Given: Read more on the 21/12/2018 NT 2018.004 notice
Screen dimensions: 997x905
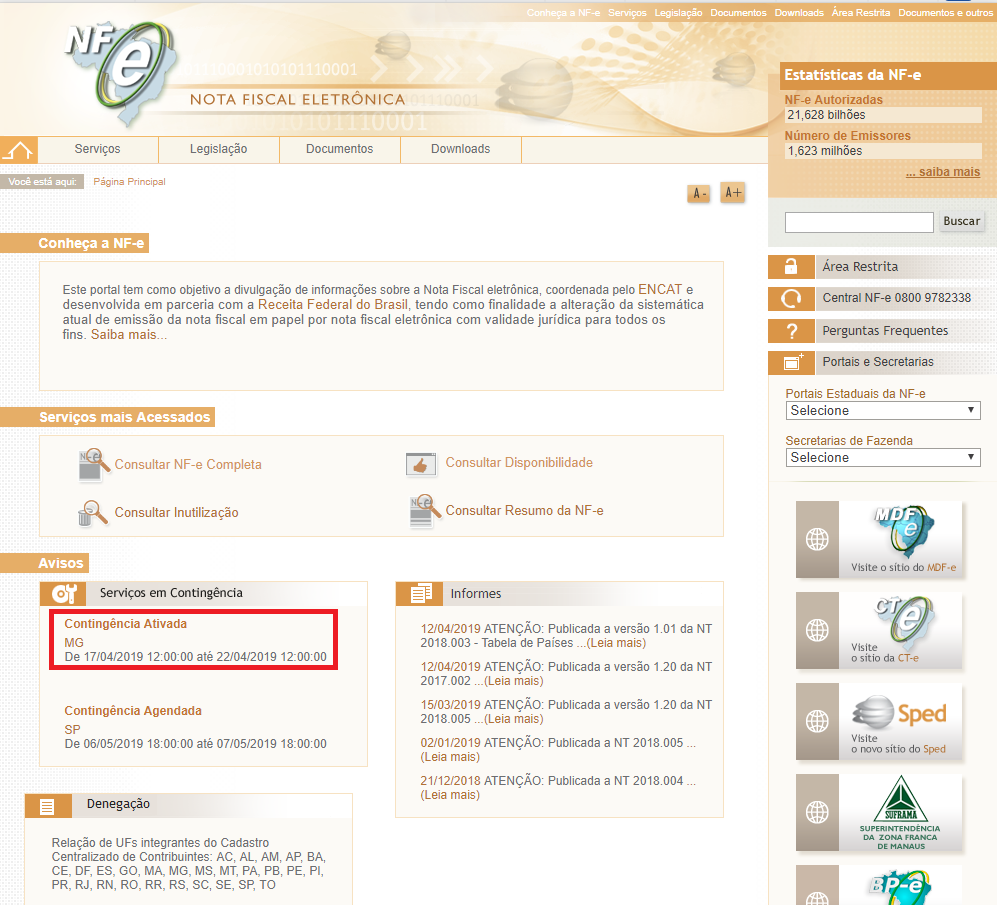Looking at the screenshot, I should tap(450, 796).
